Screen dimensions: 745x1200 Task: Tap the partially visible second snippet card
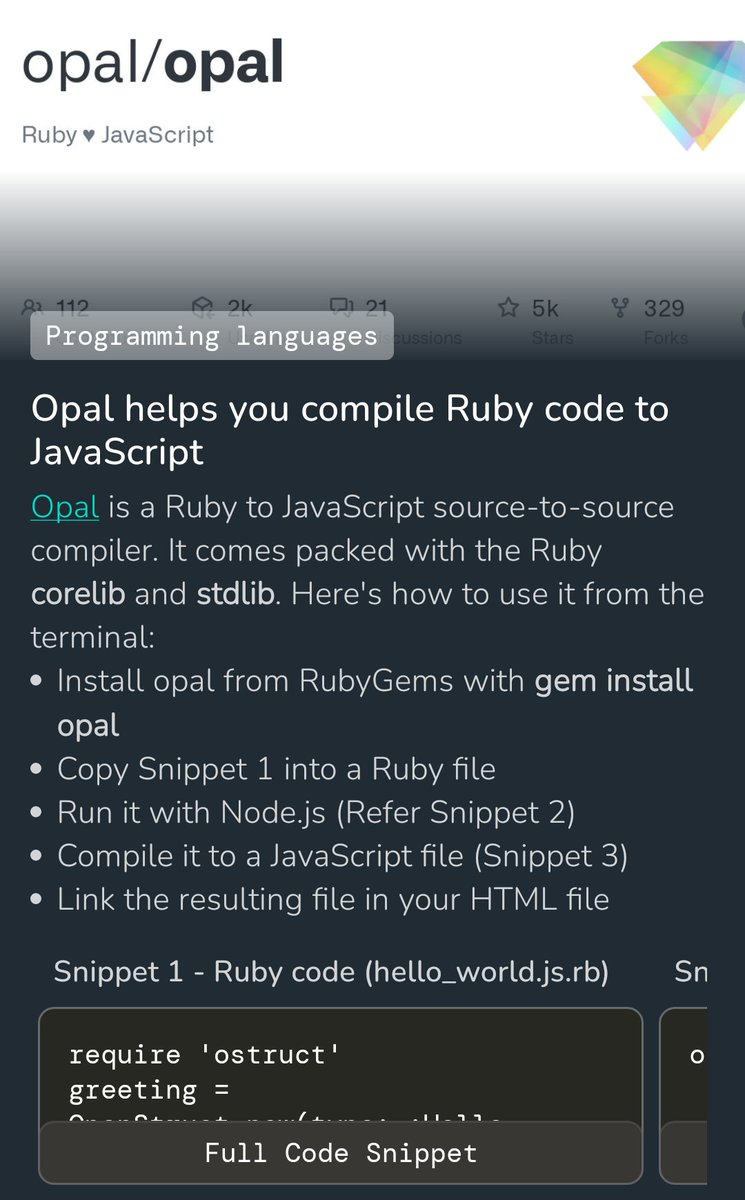click(x=684, y=1095)
